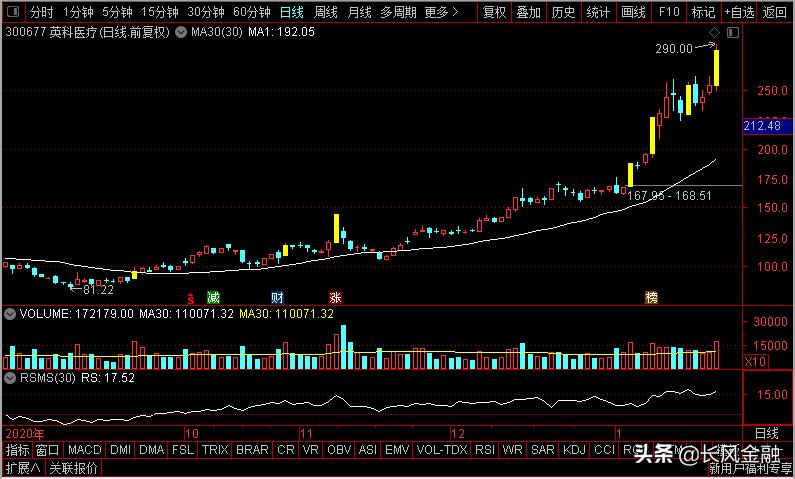Switch to the 分时 view
This screenshot has width=795, height=479.
tap(41, 12)
